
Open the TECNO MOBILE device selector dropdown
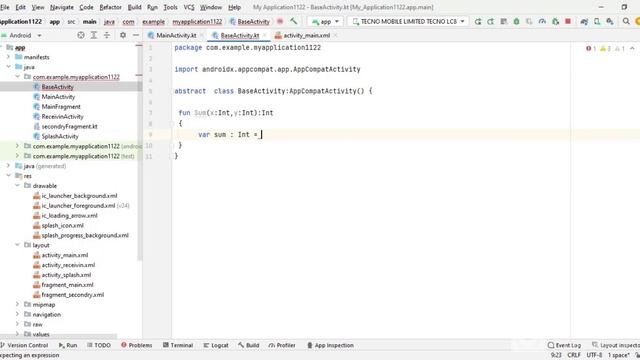pos(408,21)
